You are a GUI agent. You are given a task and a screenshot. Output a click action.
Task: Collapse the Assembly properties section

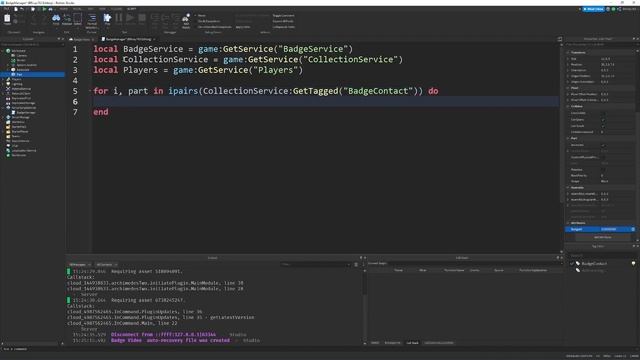point(568,187)
